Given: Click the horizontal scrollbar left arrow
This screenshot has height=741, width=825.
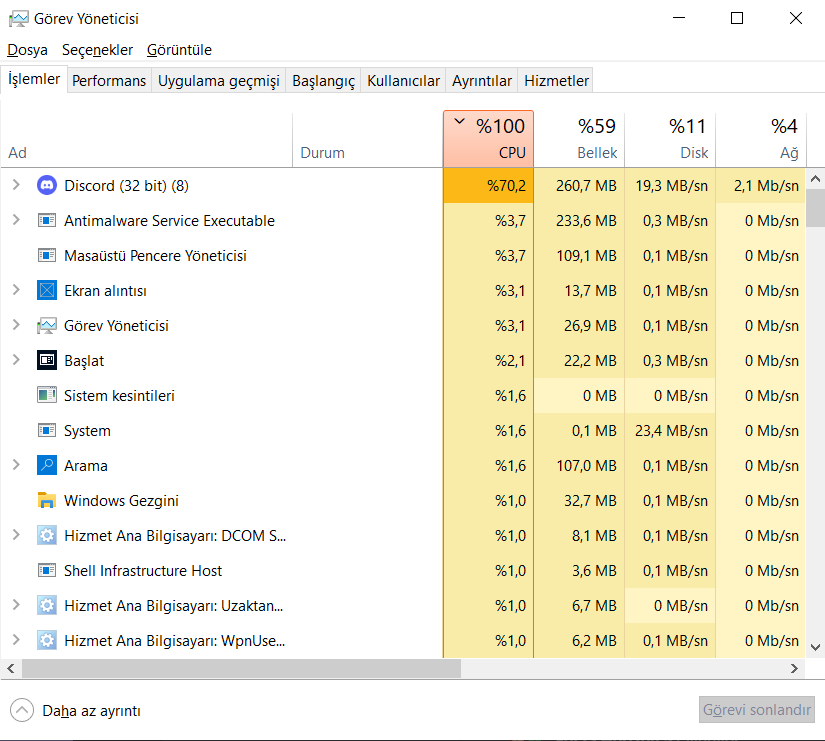Looking at the screenshot, I should pyautogui.click(x=11, y=668).
